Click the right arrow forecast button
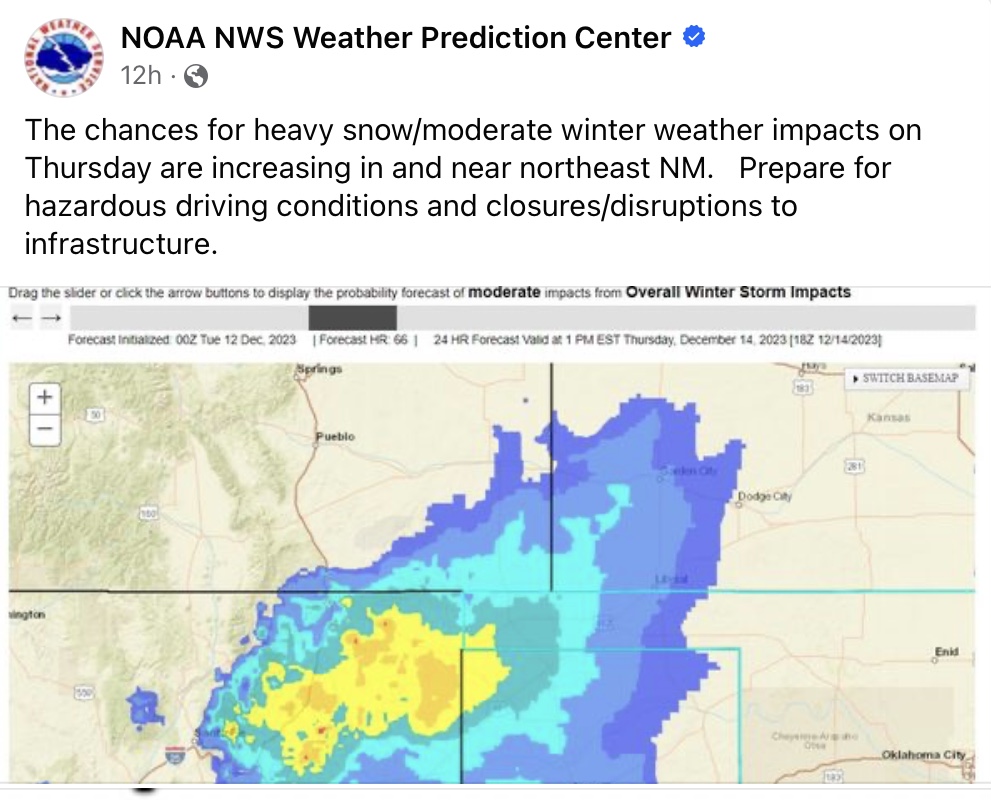991x800 pixels. (51, 318)
